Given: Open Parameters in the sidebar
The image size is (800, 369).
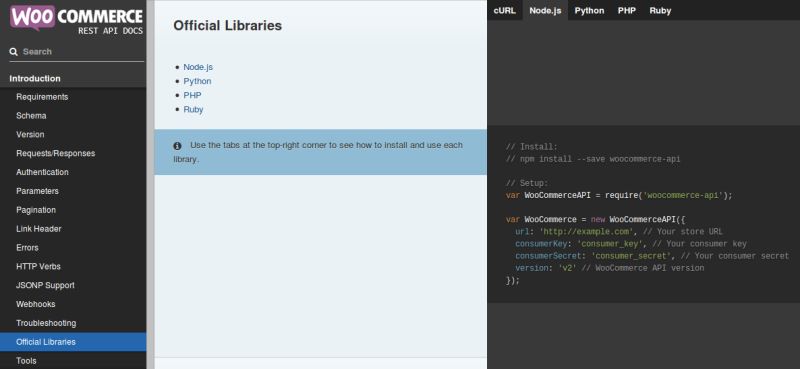Looking at the screenshot, I should tap(73, 191).
